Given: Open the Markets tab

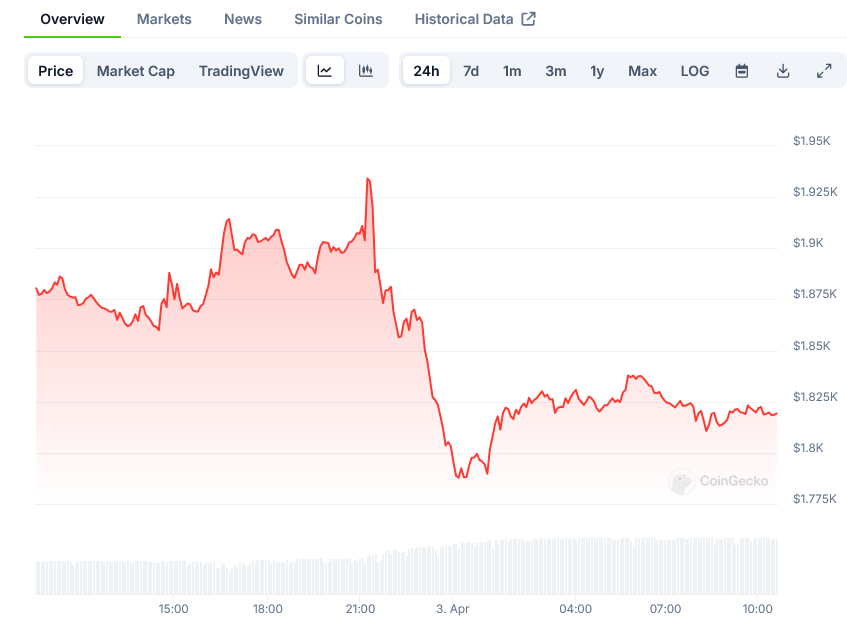Looking at the screenshot, I should point(164,19).
